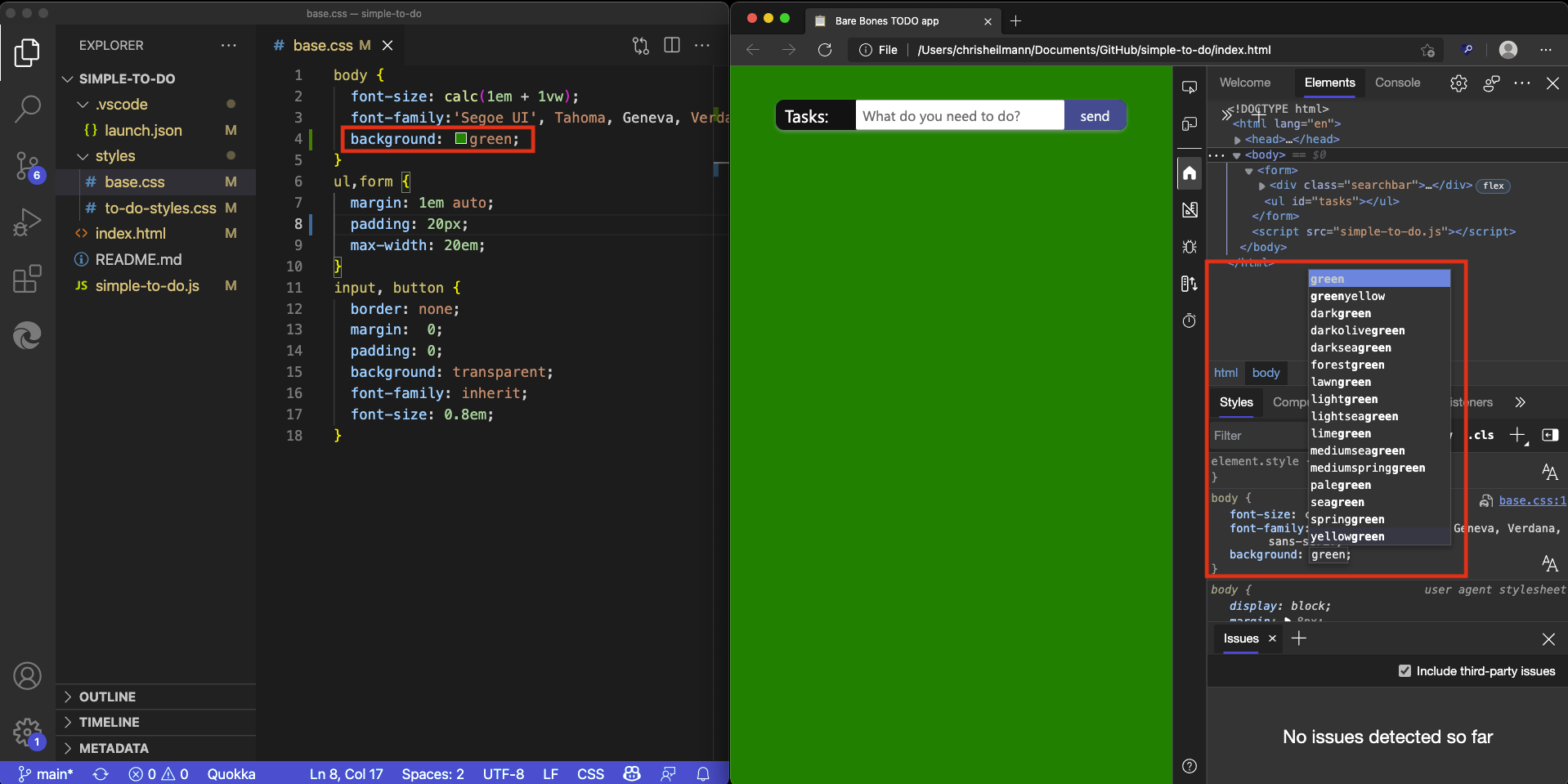Open the Run and Debug view
Image resolution: width=1568 pixels, height=784 pixels.
coord(27,222)
